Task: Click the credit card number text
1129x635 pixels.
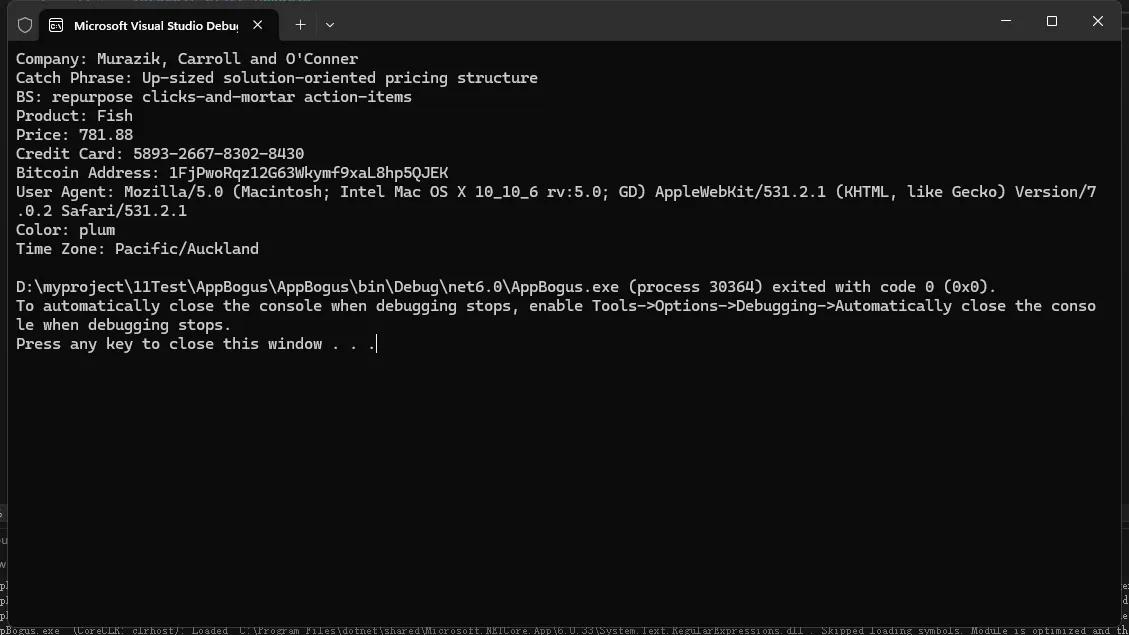Action: pos(218,154)
